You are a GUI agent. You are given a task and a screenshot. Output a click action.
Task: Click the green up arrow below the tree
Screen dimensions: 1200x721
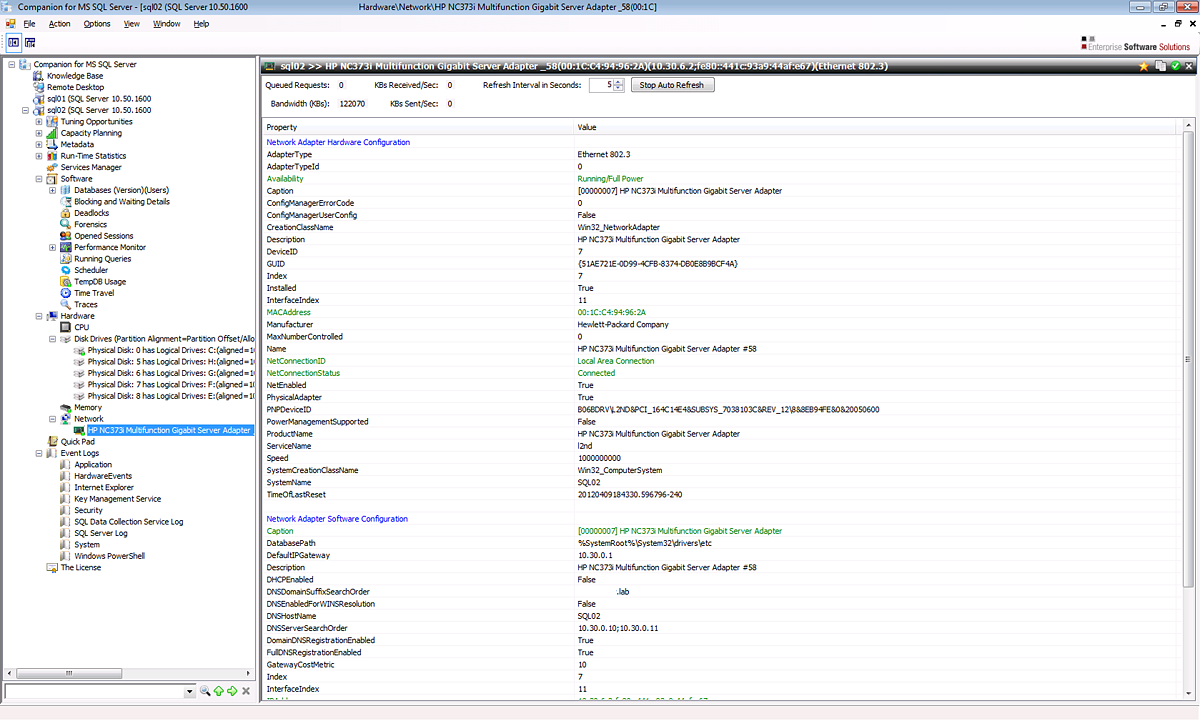pos(218,691)
